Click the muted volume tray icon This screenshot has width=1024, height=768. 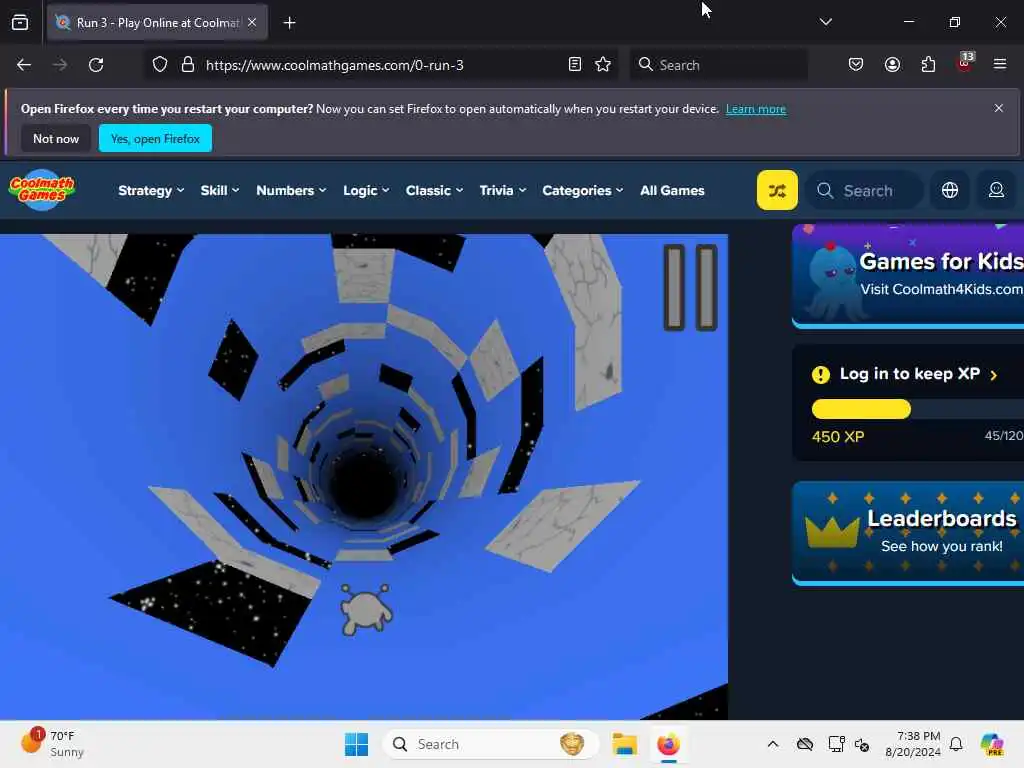point(862,744)
